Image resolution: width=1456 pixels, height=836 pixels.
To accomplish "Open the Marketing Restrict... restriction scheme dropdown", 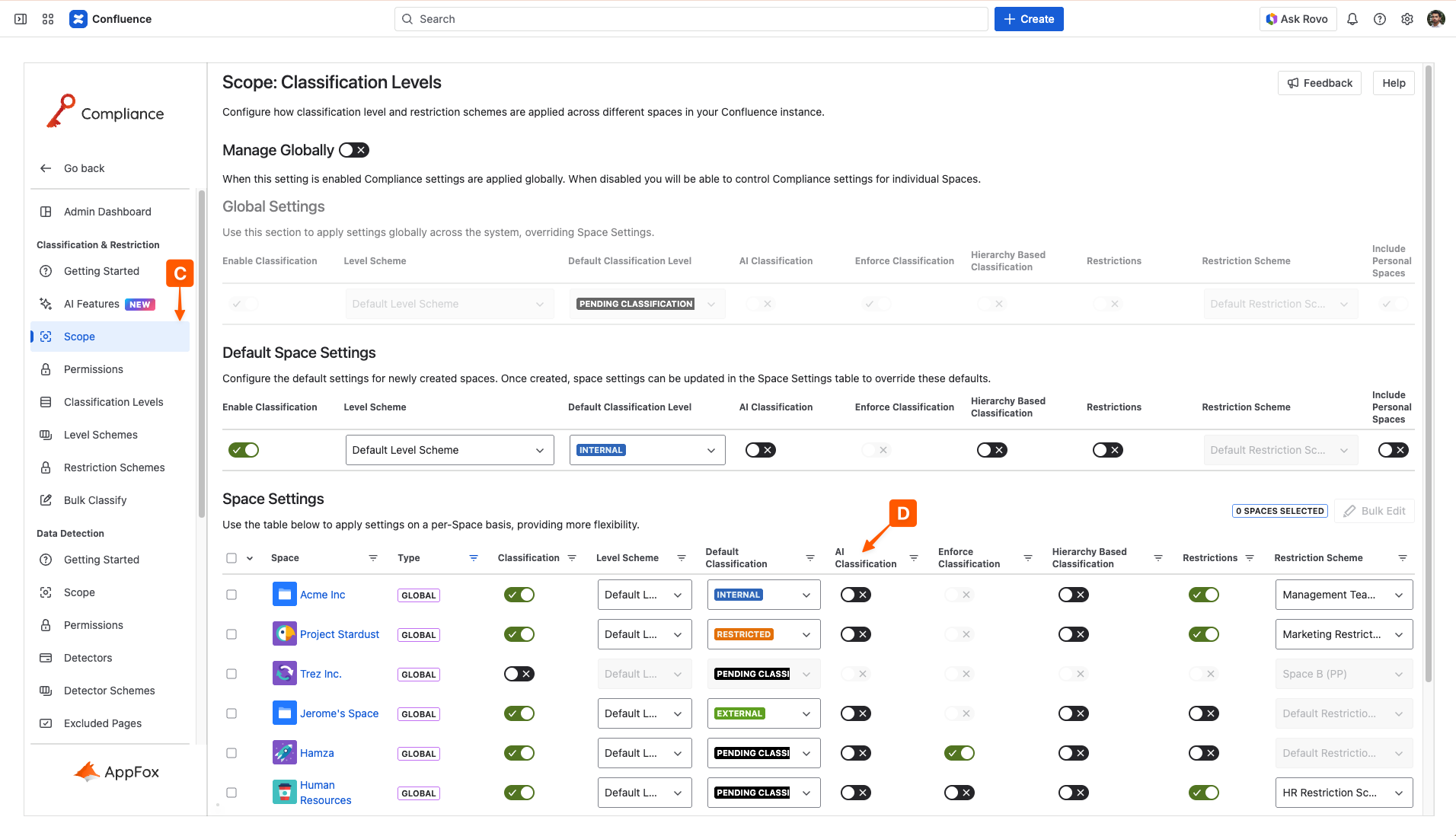I will click(1343, 634).
